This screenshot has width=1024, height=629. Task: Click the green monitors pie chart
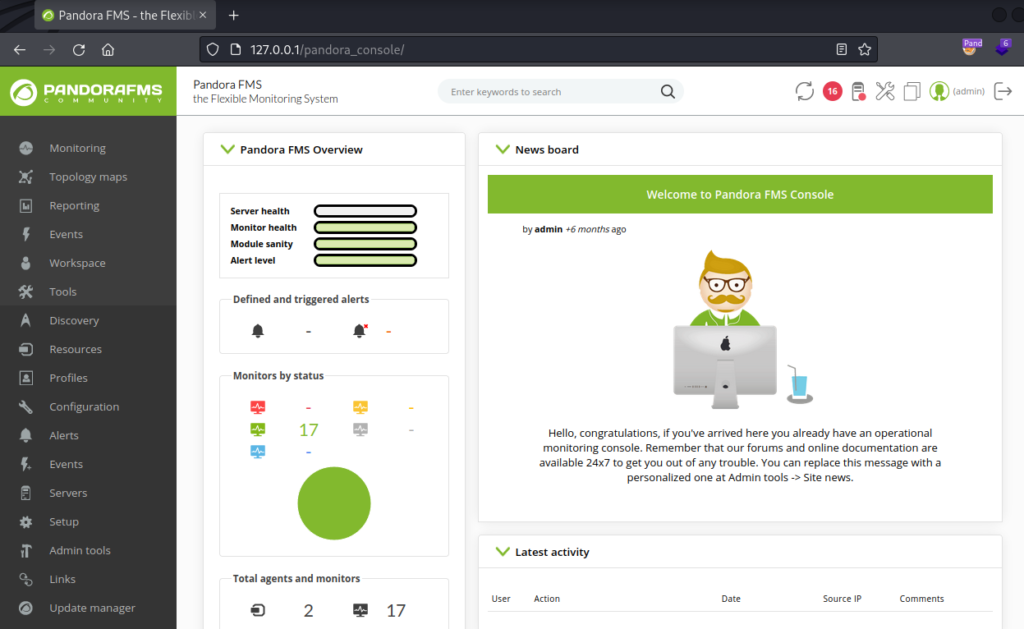tap(334, 504)
